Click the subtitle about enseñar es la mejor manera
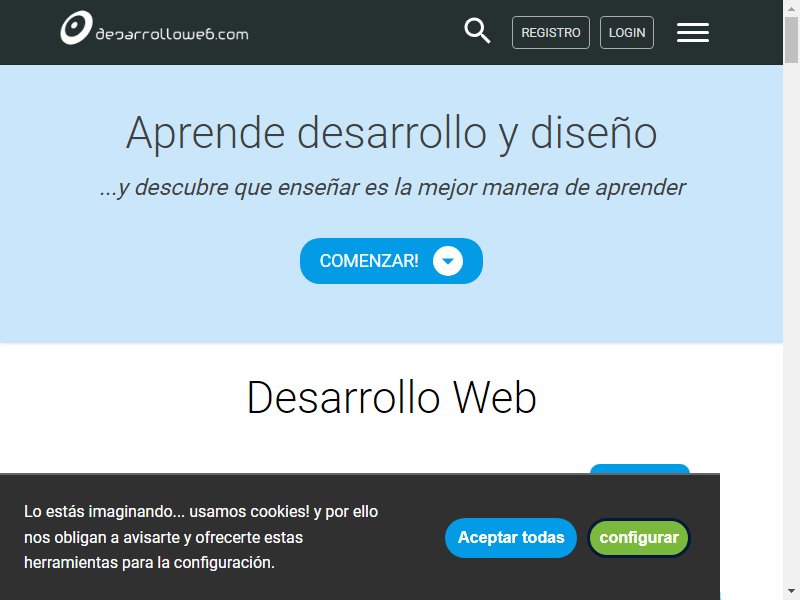This screenshot has height=600, width=800. pyautogui.click(x=392, y=187)
